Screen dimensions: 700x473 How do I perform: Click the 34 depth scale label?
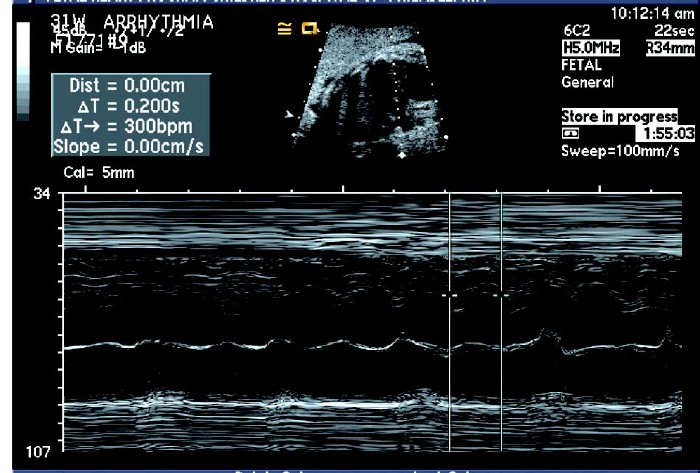point(42,195)
